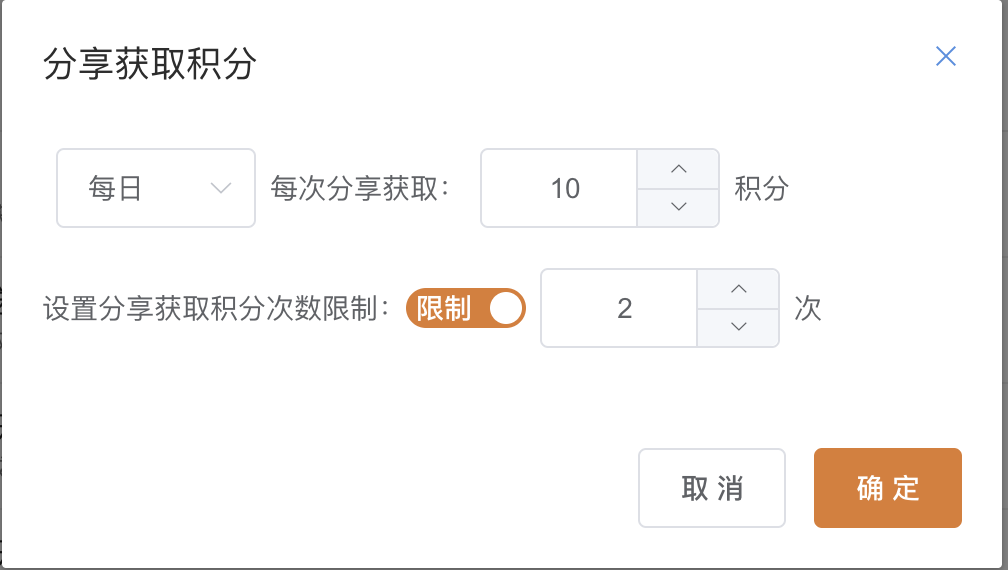1008x570 pixels.
Task: Click the white knob of the switch
Action: (506, 309)
